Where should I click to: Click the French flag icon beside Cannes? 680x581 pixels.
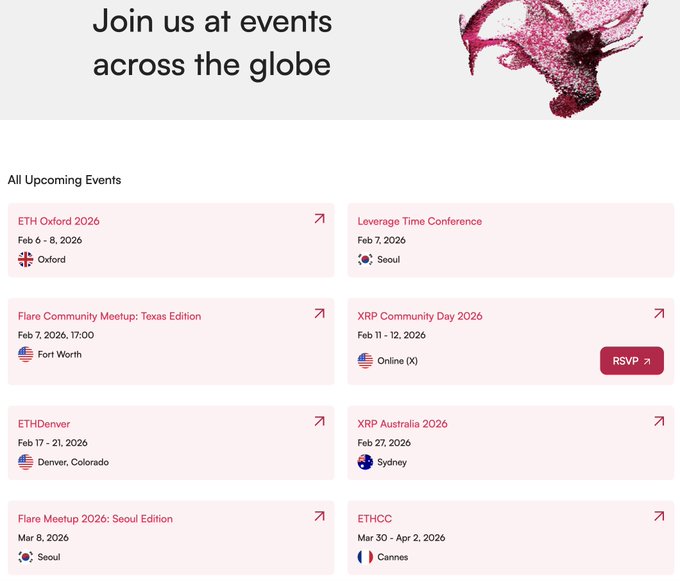(366, 557)
